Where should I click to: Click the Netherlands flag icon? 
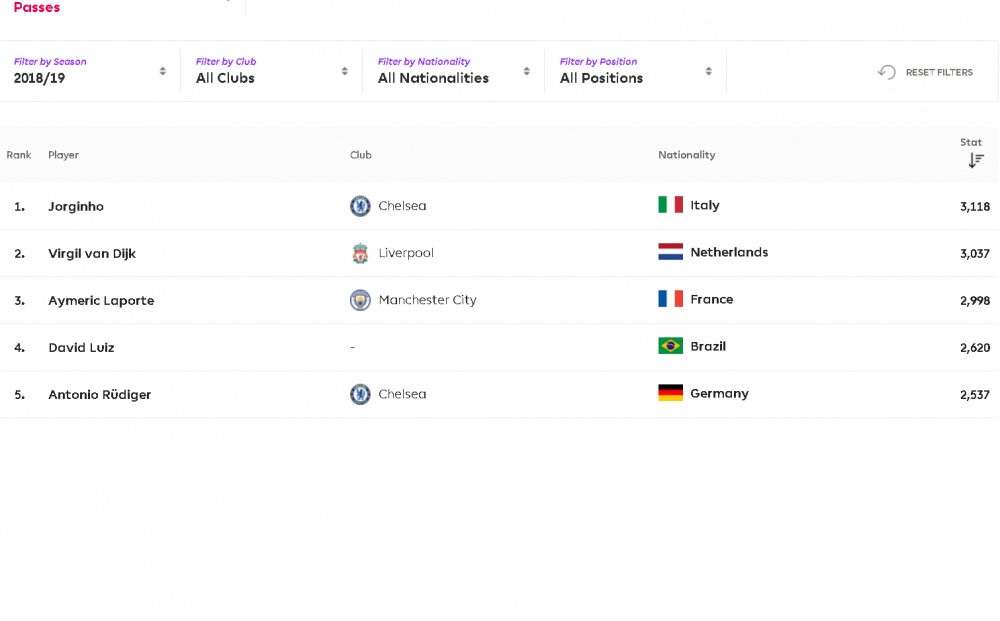point(670,252)
